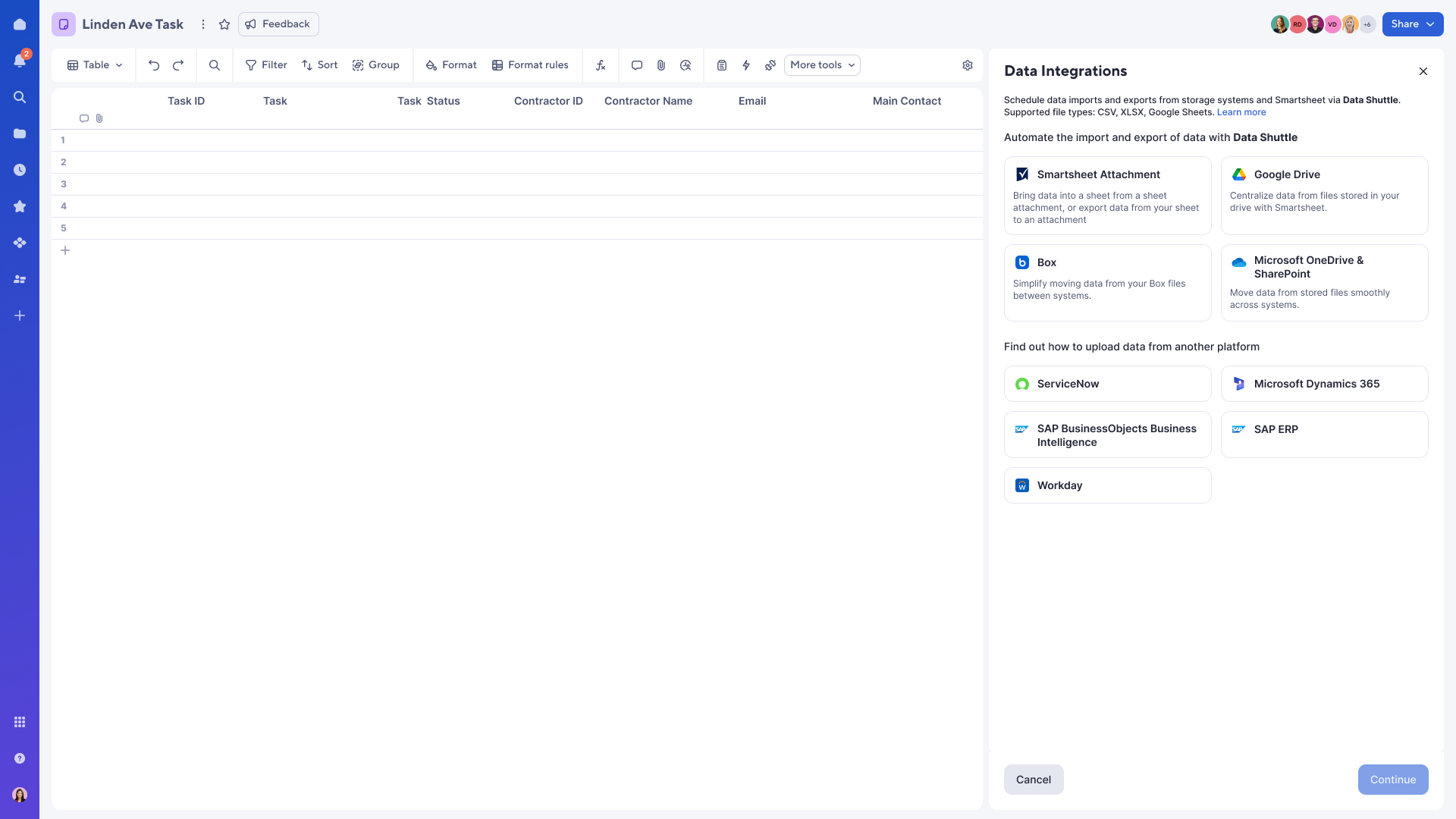Viewport: 1456px width, 819px height.
Task: Click the Contractor Name column header
Action: click(648, 101)
